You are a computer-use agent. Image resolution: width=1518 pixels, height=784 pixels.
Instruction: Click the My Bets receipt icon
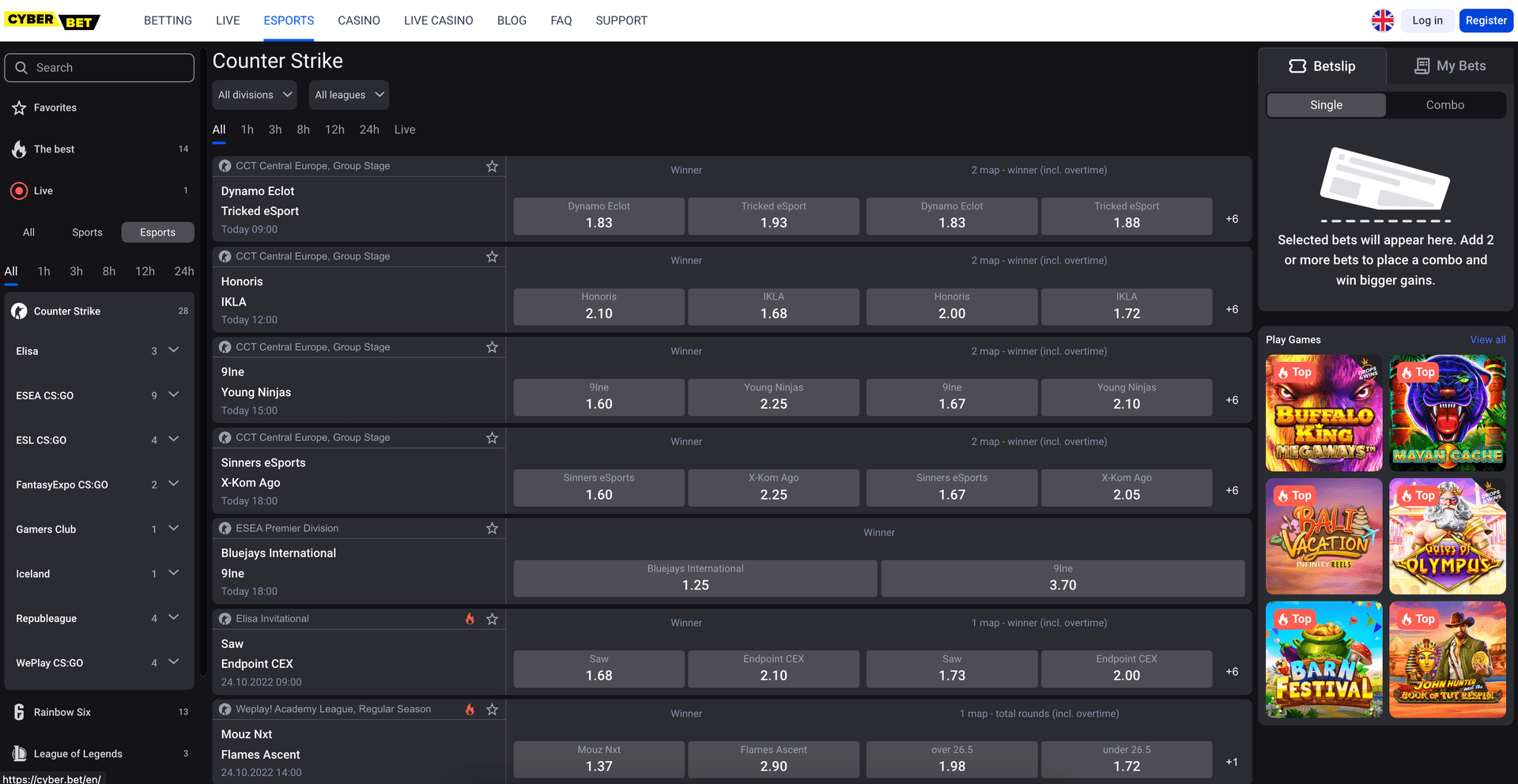[x=1422, y=66]
